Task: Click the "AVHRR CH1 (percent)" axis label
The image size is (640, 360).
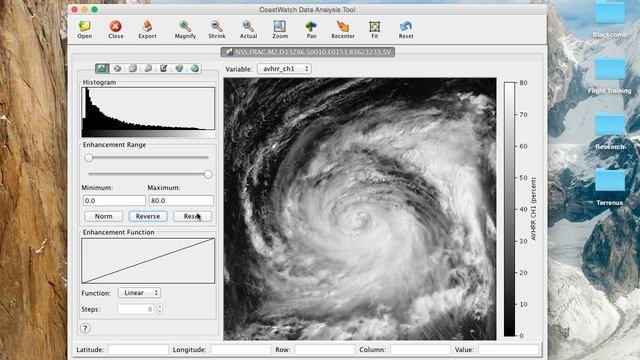Action: tap(533, 209)
